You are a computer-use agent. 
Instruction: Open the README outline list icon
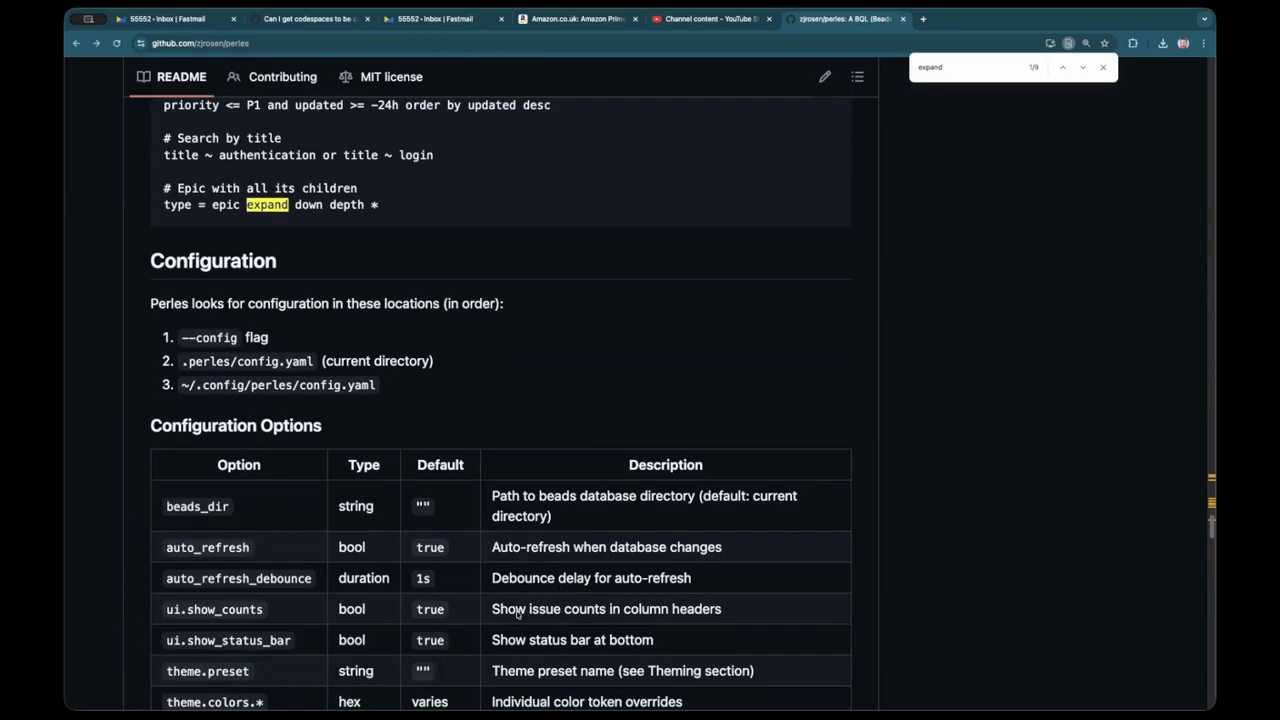pos(857,77)
